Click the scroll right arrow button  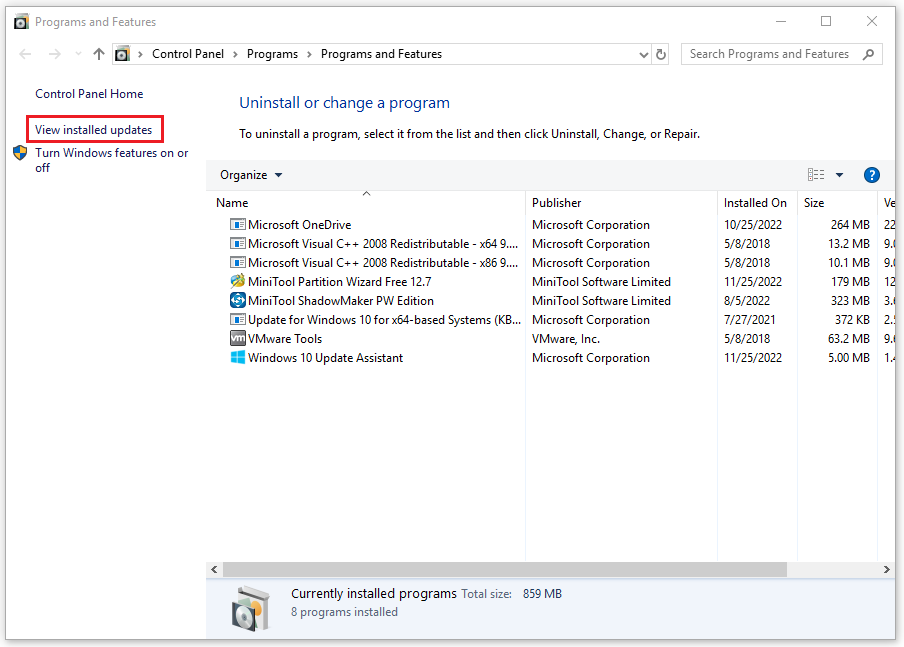tap(887, 570)
